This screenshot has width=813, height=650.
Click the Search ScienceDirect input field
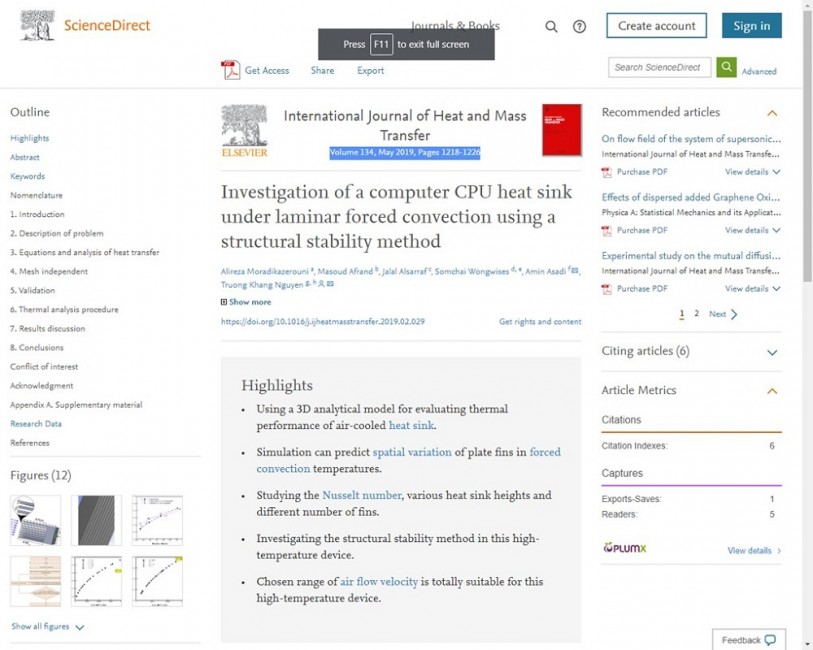[x=659, y=67]
